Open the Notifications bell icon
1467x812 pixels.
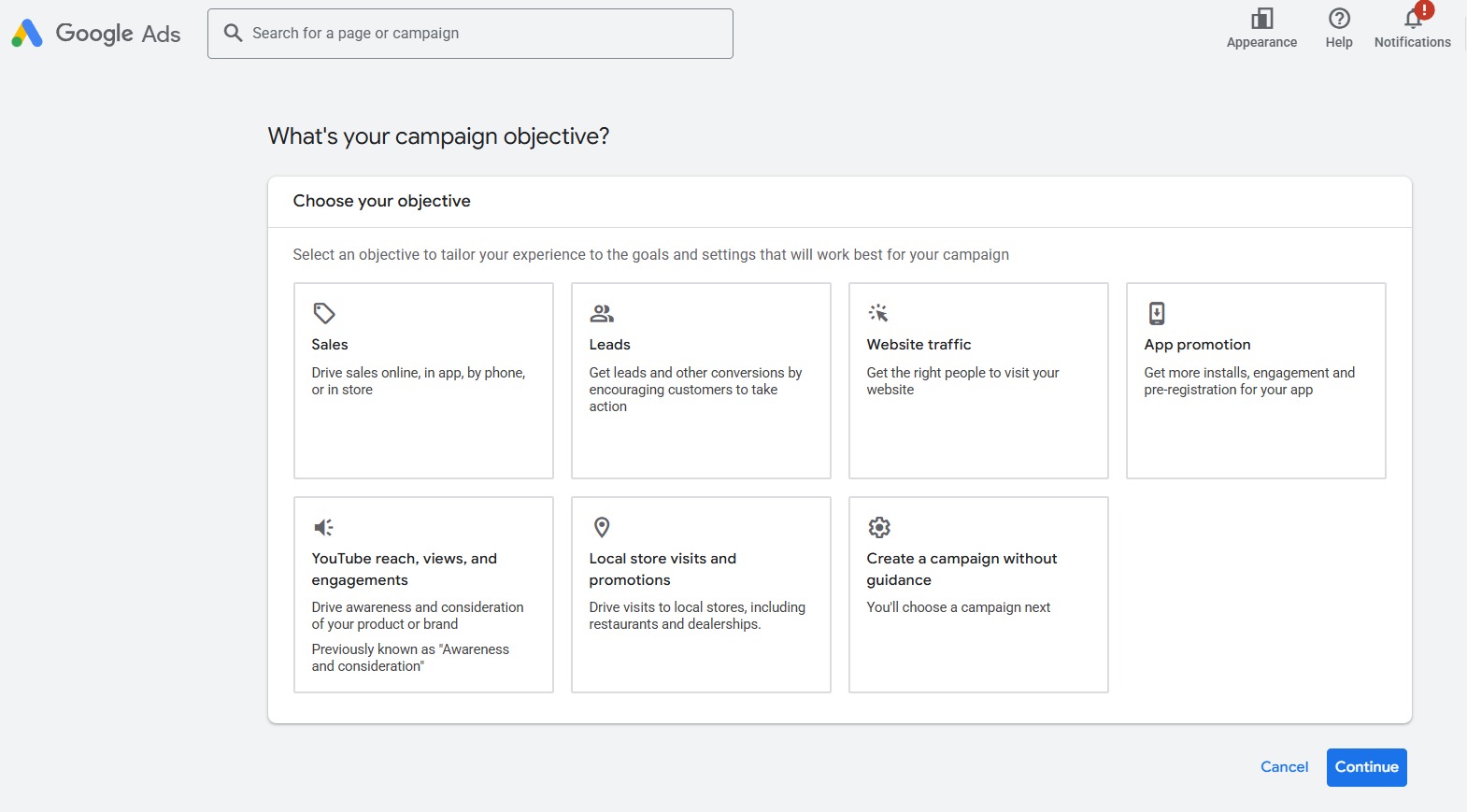tap(1412, 19)
